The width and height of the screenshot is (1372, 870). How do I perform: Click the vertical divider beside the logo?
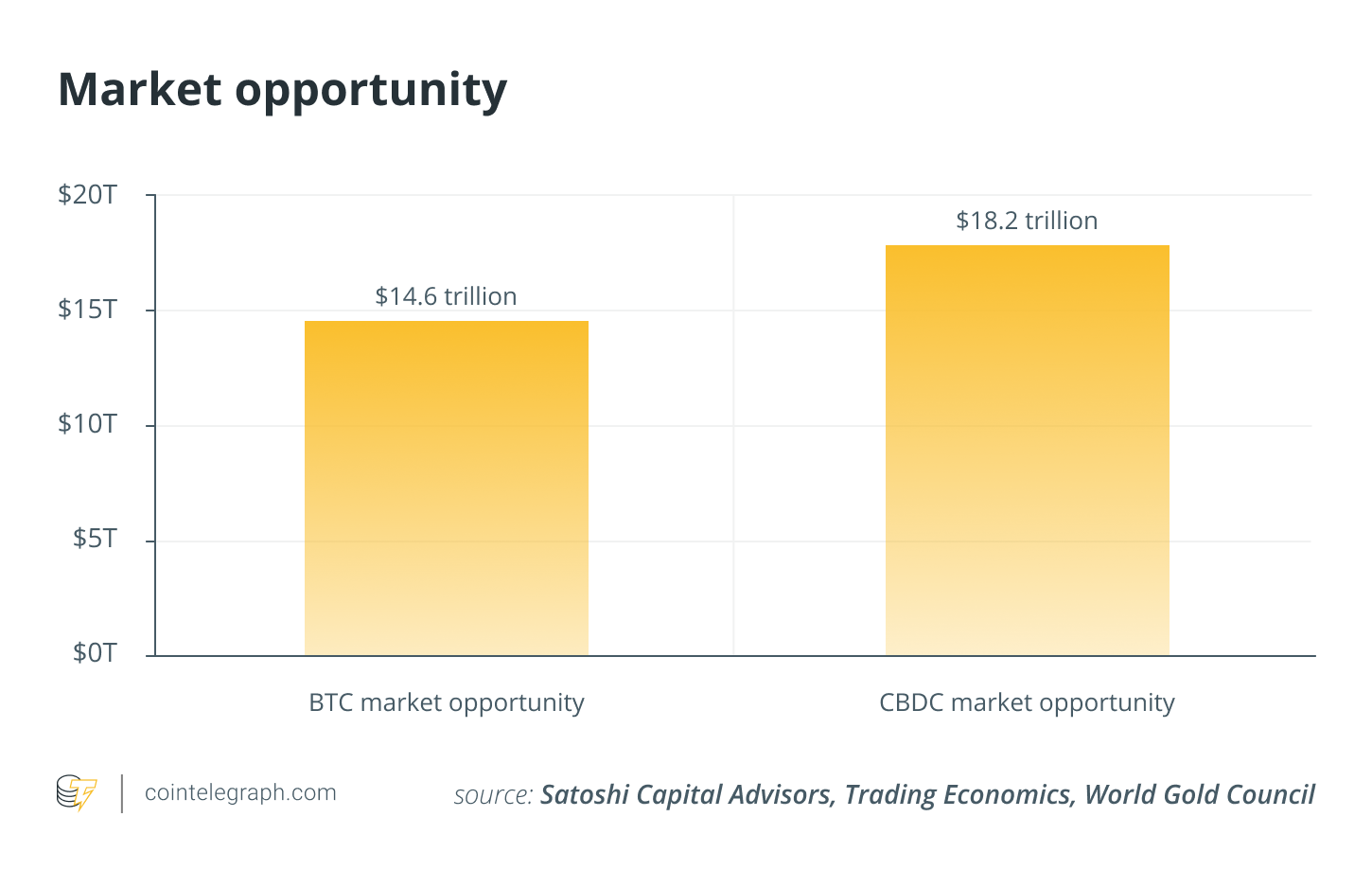tap(122, 793)
